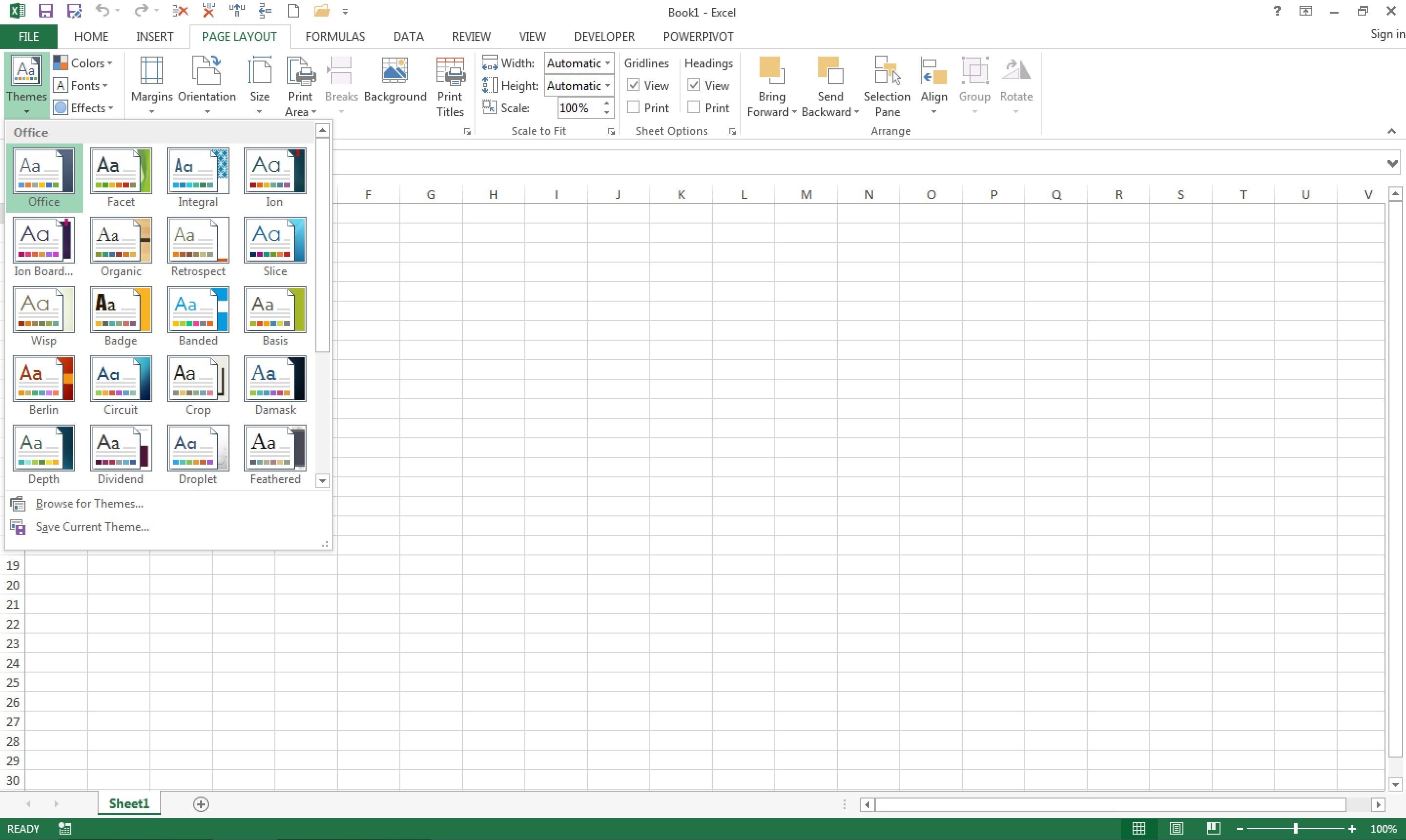Open the Colors dropdown
Image resolution: width=1406 pixels, height=840 pixels.
pos(83,62)
